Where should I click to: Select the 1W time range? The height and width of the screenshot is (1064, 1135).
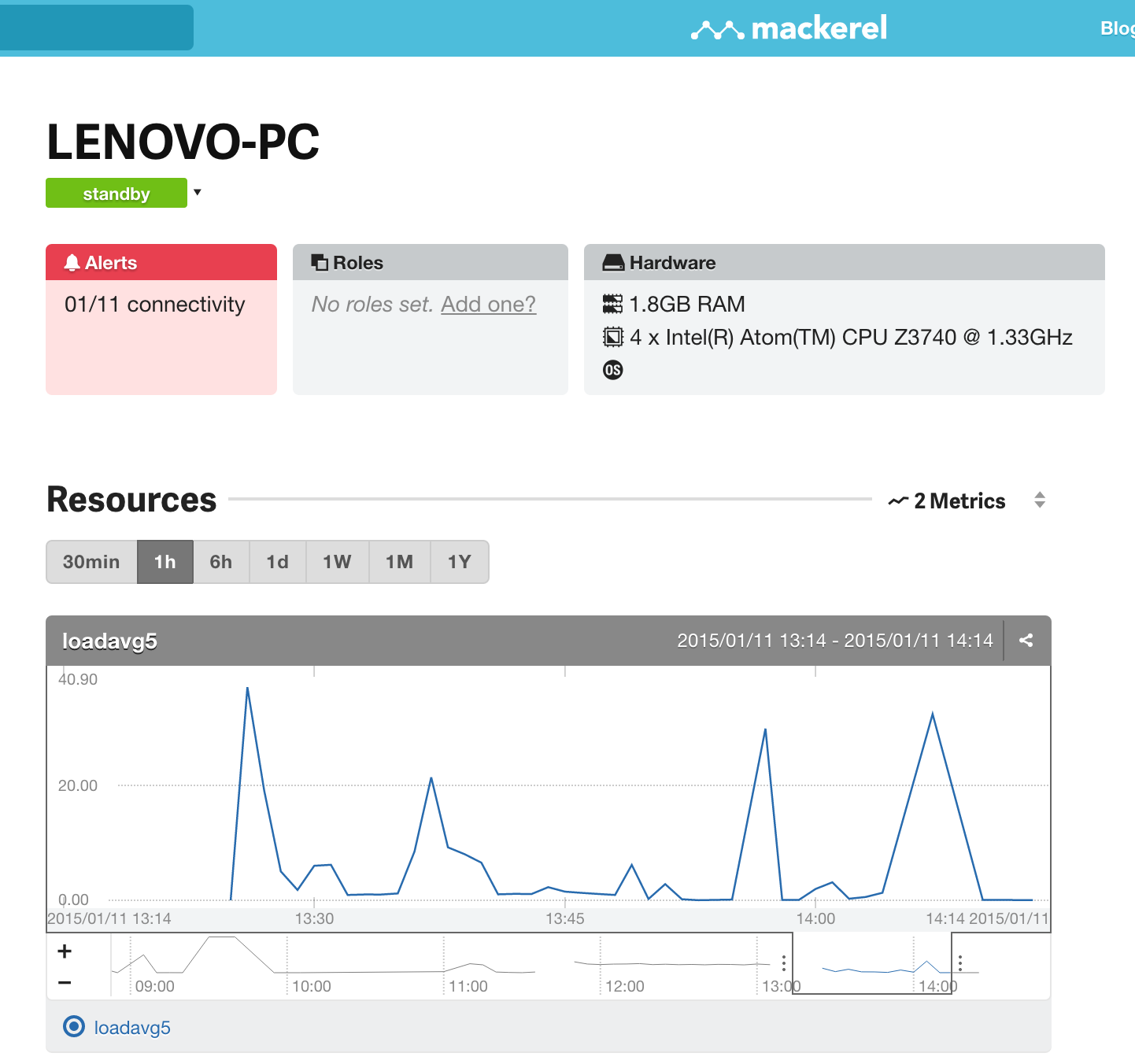[x=337, y=562]
